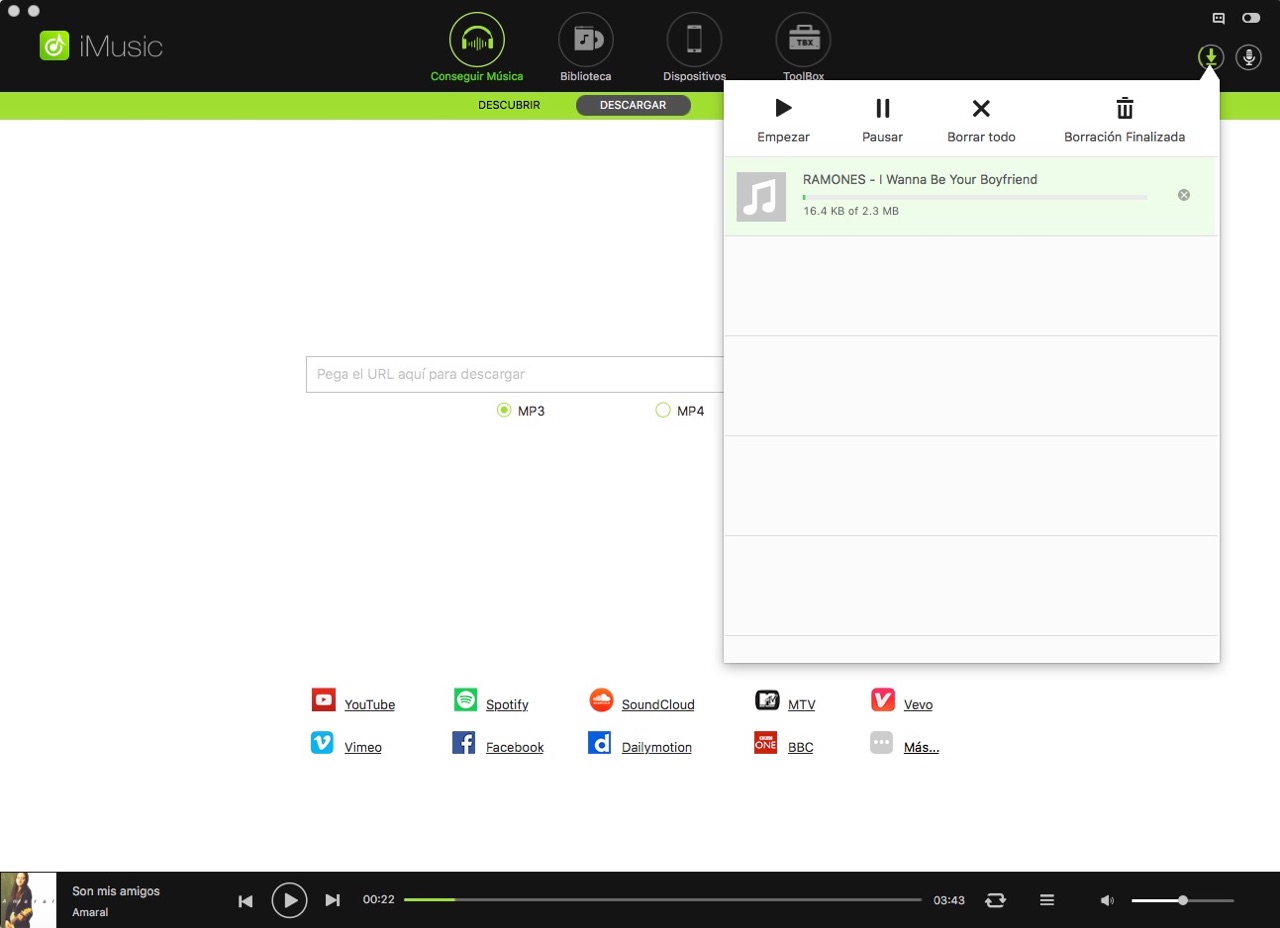Open the playlist queue icon

click(1047, 900)
